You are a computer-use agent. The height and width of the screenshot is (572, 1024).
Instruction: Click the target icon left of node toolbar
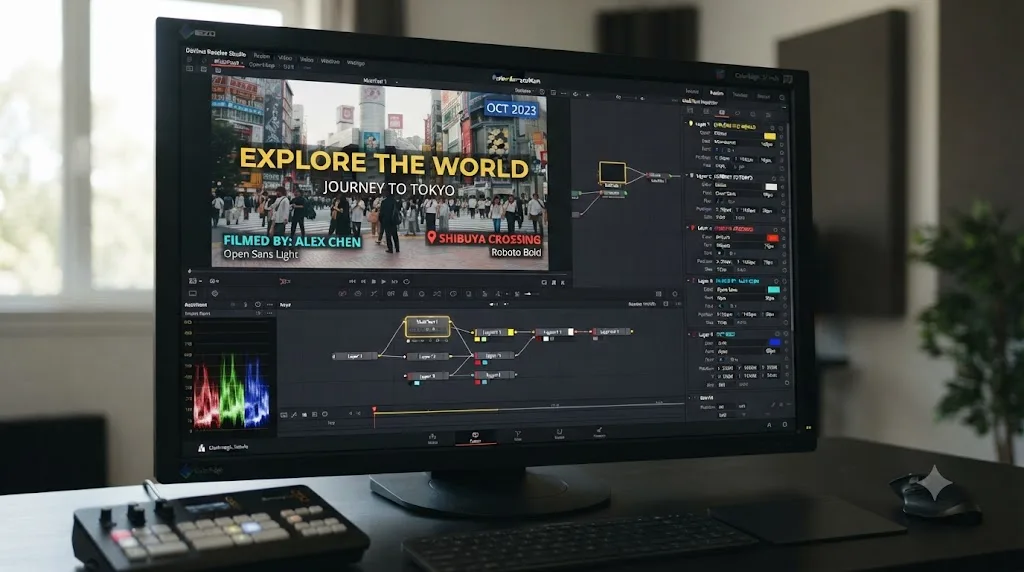pyautogui.click(x=215, y=294)
